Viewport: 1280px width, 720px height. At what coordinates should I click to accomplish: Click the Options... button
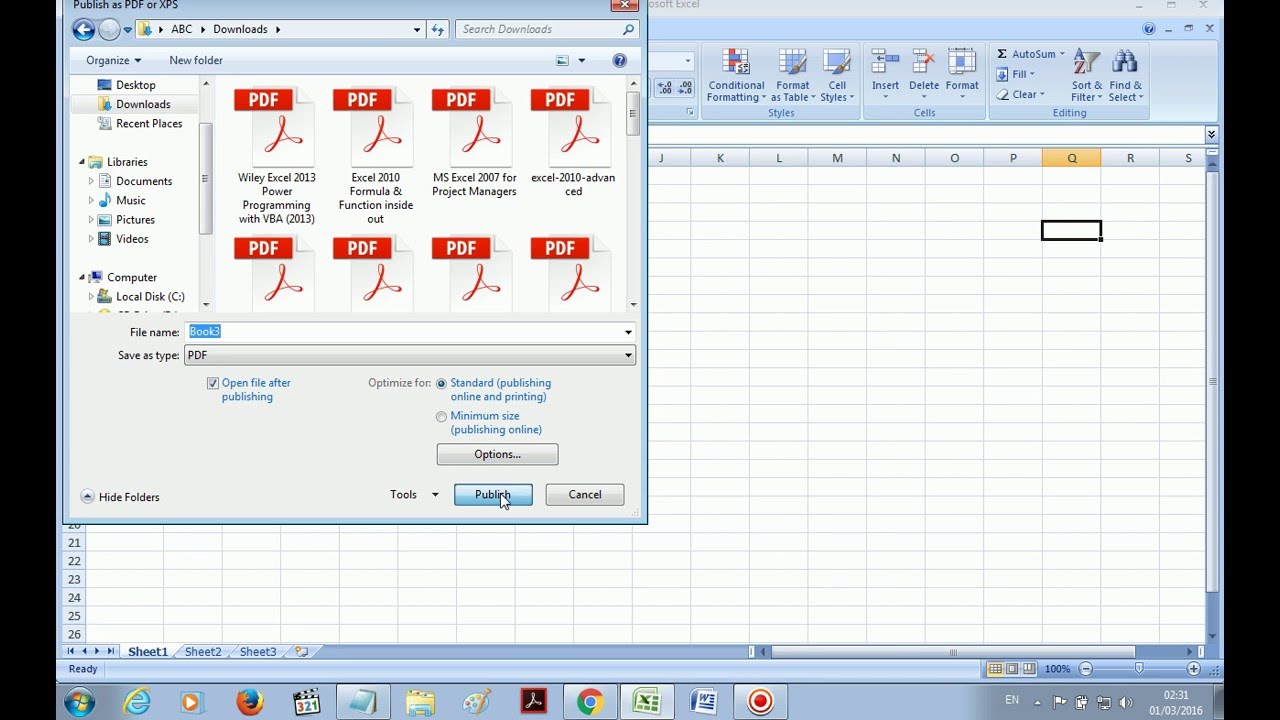[x=497, y=454]
